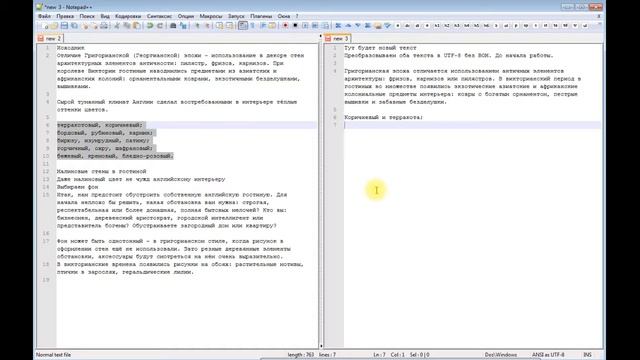This screenshot has width=640, height=360.
Task: Click the line 'Калиновые стены в гостиной'
Action: [x=101, y=171]
